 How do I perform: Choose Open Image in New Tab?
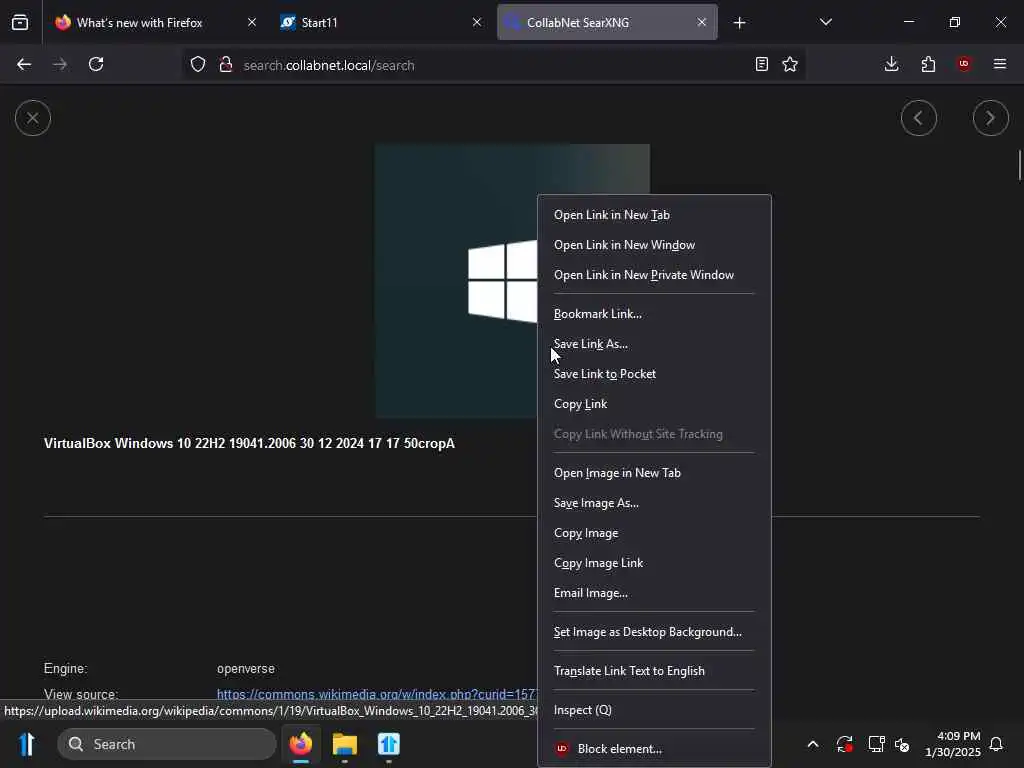654,473
